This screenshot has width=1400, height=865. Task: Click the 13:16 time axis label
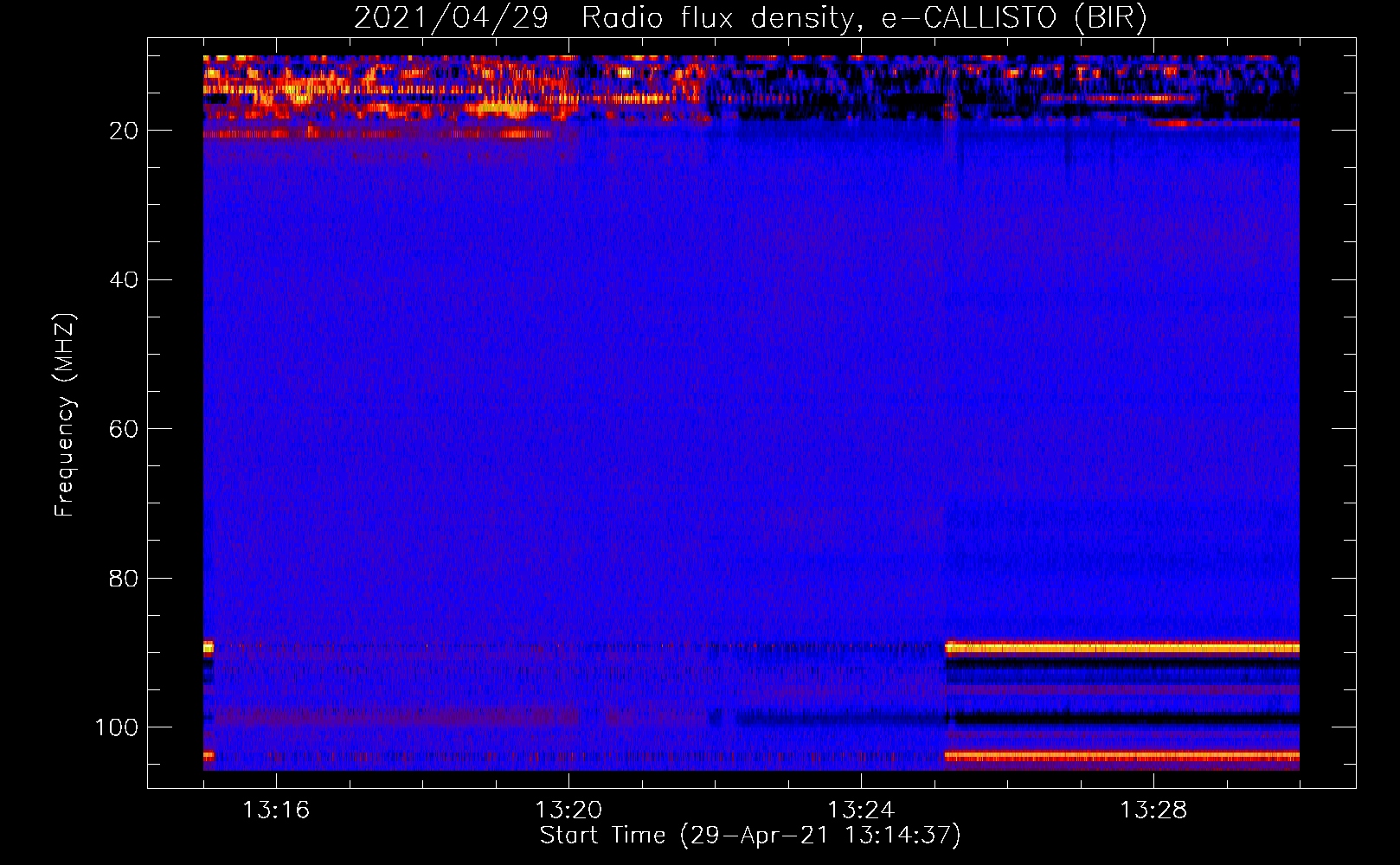(276, 810)
